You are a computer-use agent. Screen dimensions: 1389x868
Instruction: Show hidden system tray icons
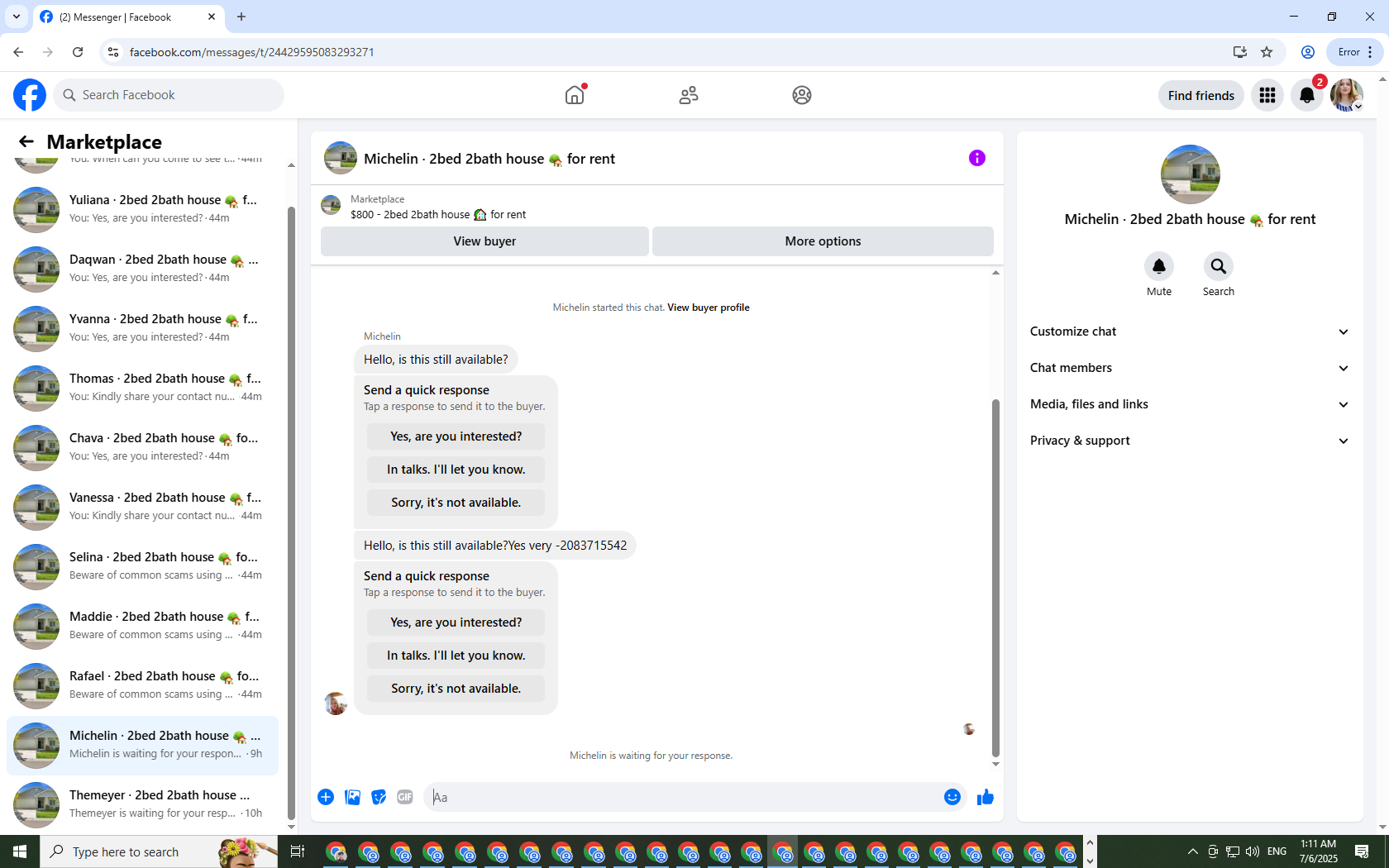[1192, 851]
